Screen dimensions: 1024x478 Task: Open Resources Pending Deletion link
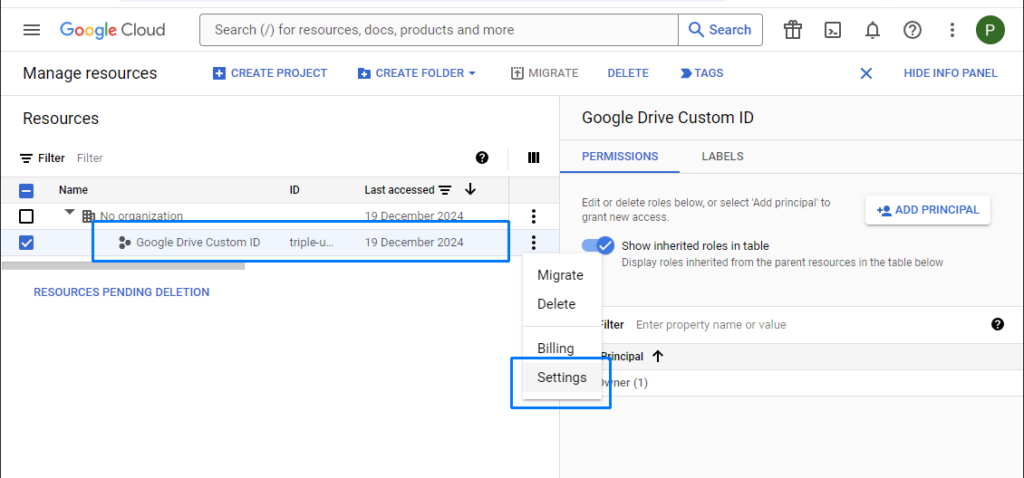(x=122, y=292)
